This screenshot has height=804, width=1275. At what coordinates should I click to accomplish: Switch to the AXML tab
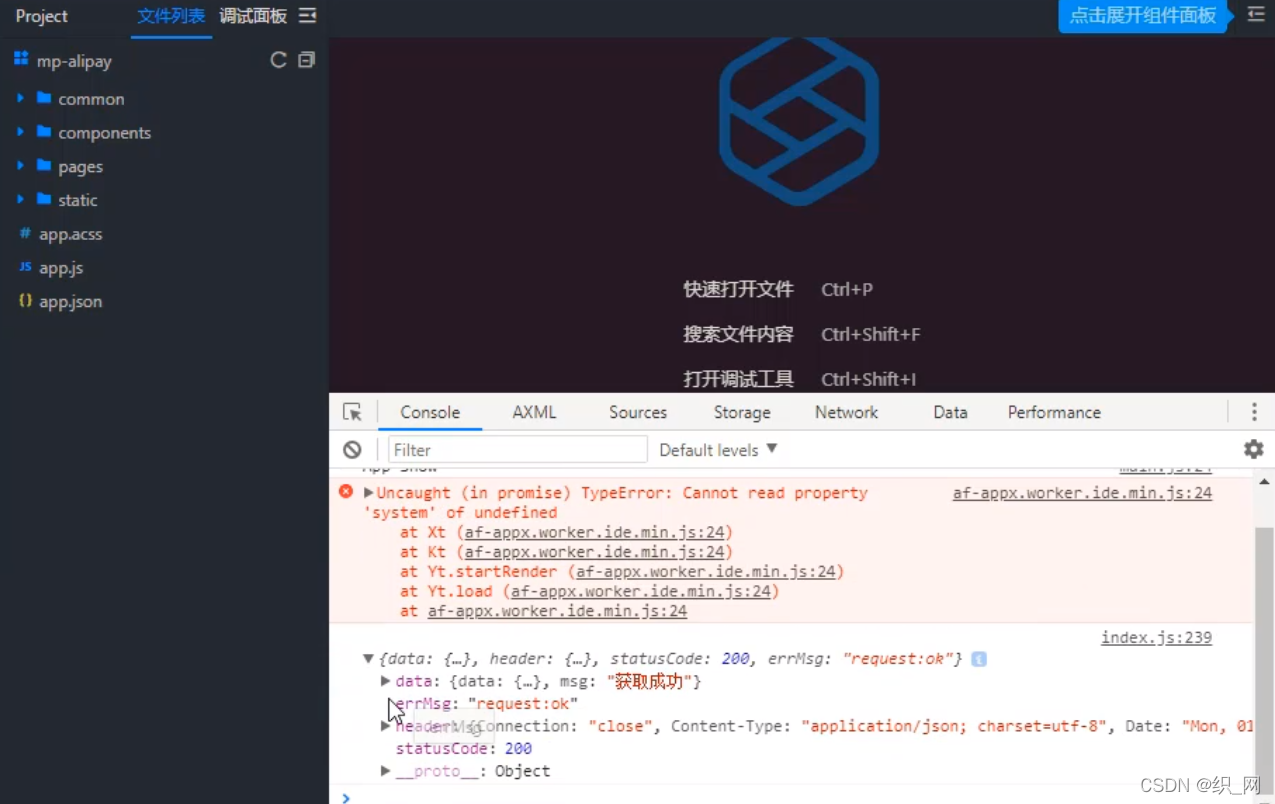(534, 412)
